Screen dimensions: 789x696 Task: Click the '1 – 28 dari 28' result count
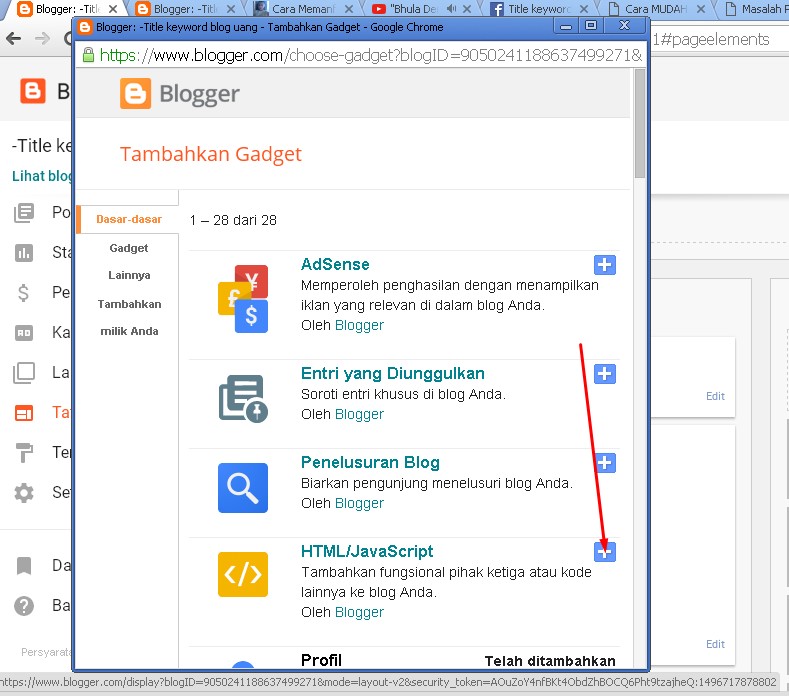[x=233, y=220]
